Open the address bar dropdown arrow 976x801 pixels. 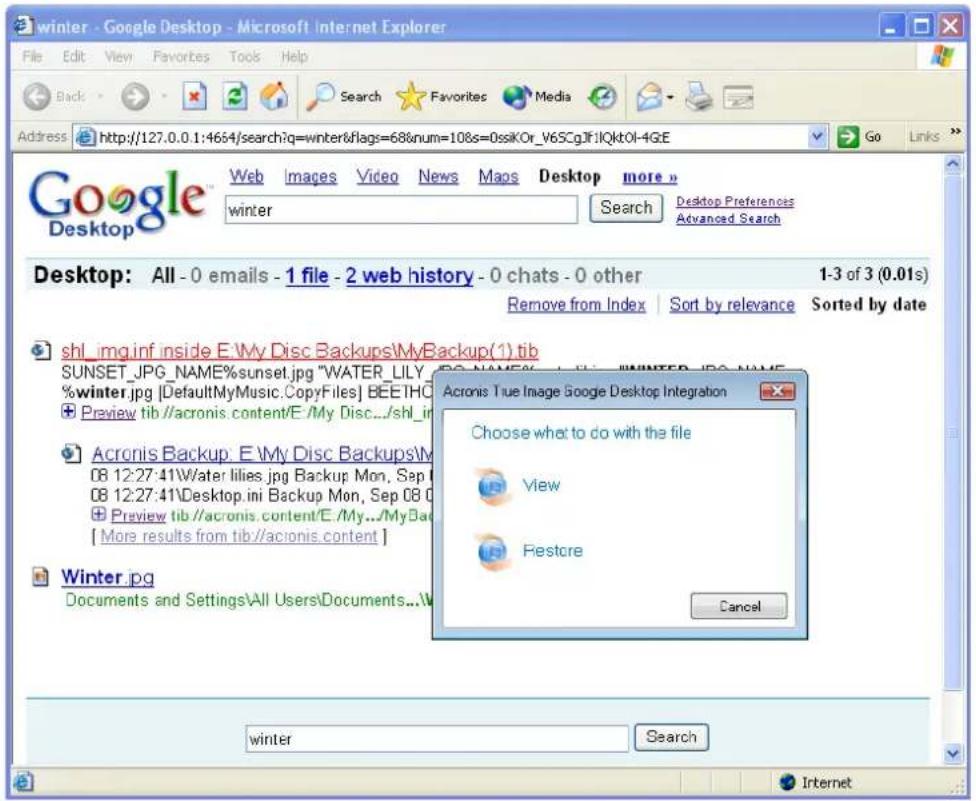[817, 136]
